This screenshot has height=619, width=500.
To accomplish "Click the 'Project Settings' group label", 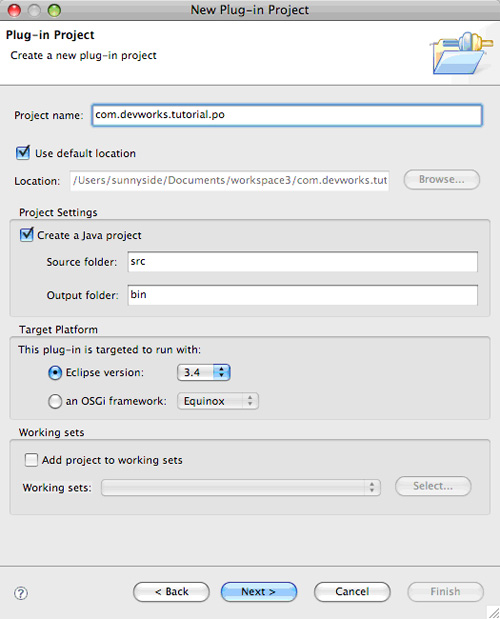I will click(x=58, y=212).
